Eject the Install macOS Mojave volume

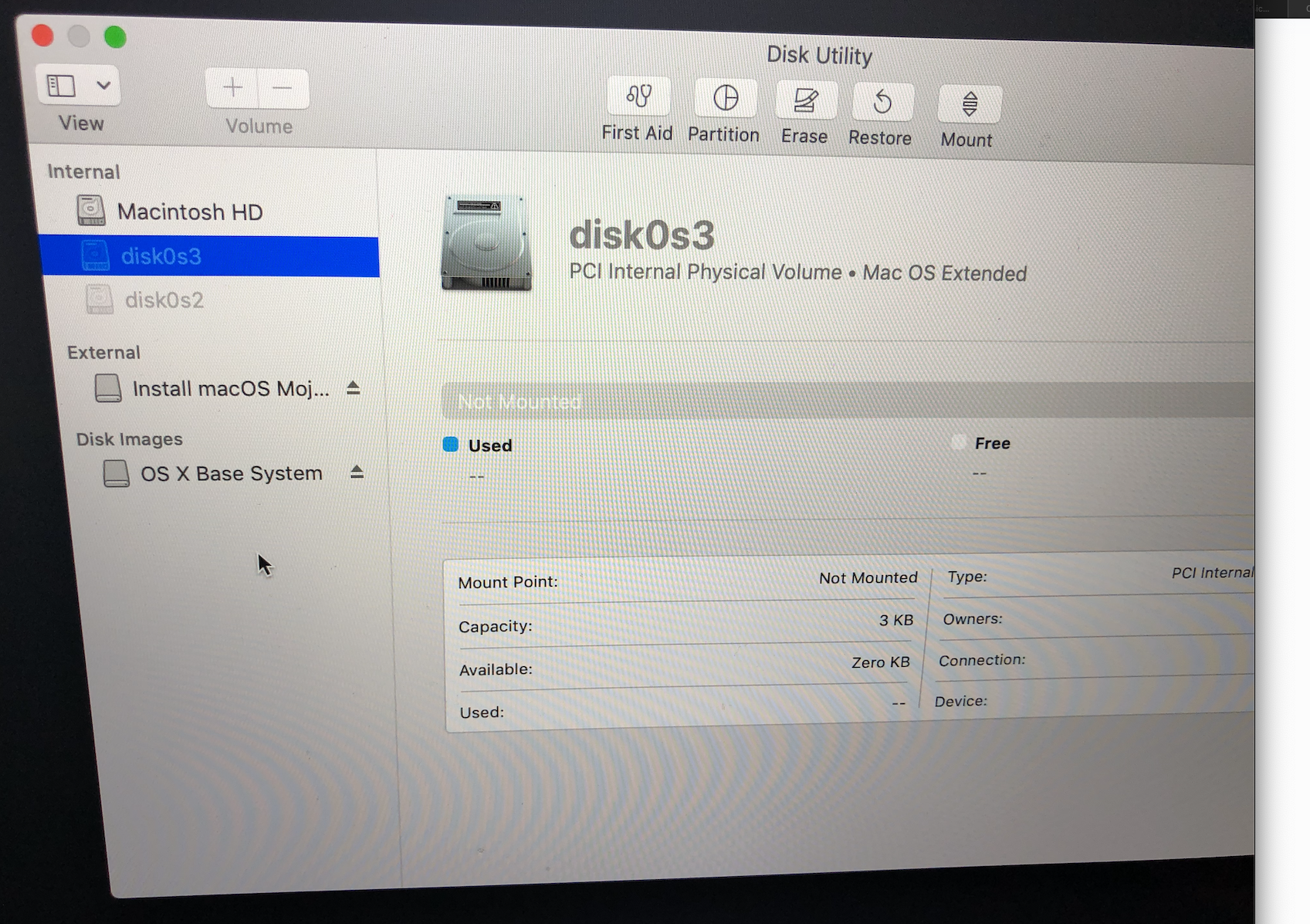click(x=353, y=388)
